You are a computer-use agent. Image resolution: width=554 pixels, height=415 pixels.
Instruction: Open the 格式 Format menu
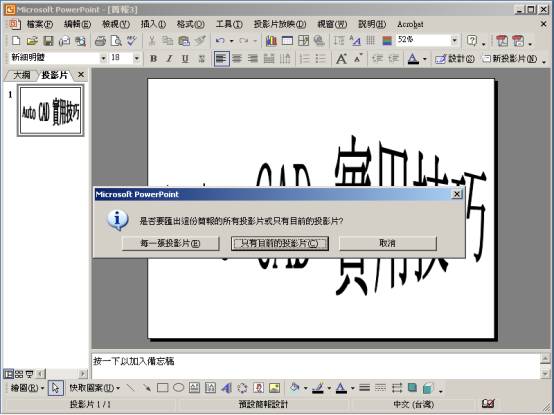[x=191, y=24]
